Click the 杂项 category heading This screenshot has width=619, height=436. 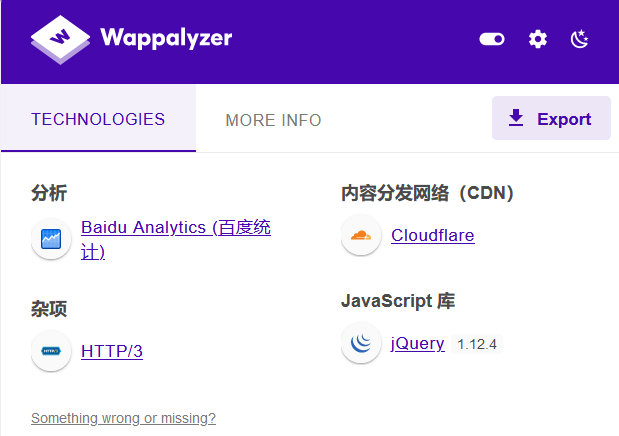point(49,308)
